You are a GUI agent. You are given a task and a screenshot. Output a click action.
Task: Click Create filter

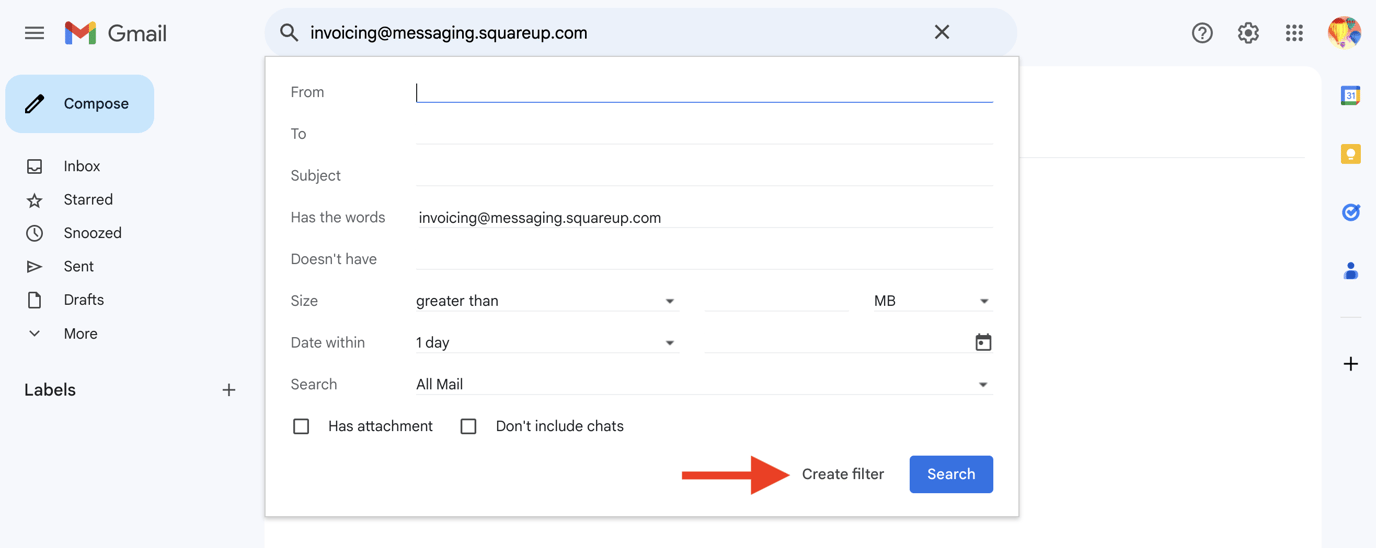click(x=843, y=474)
